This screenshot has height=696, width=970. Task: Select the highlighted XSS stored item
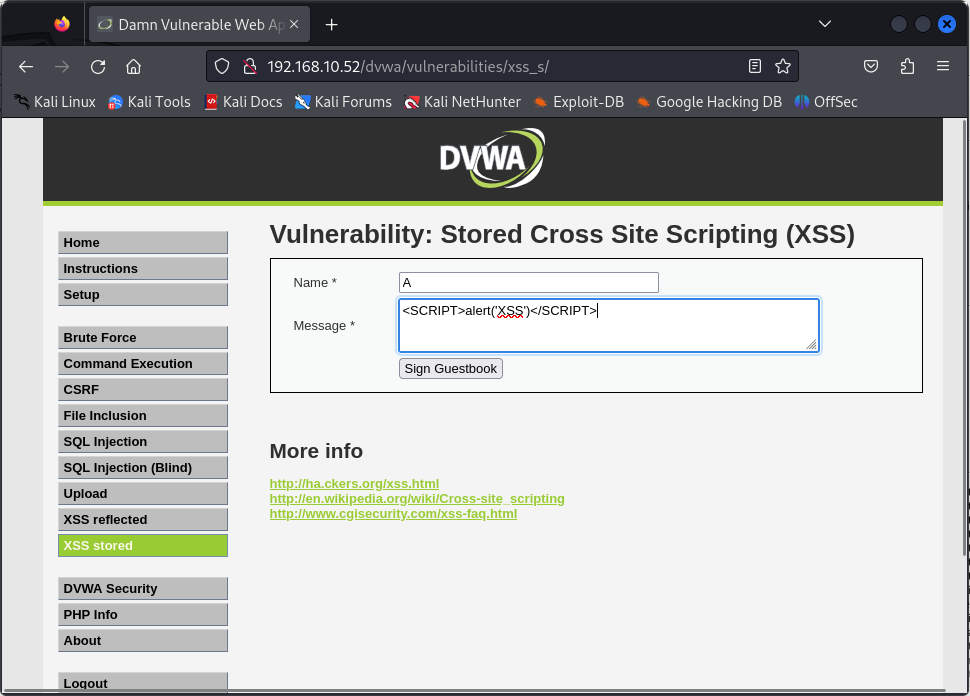tap(143, 546)
